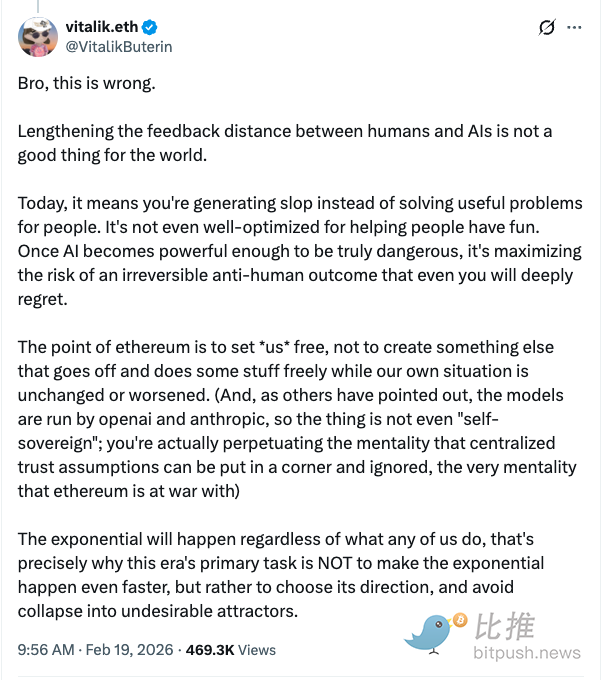
Task: Open the three-dot more options menu
Action: pos(574,28)
